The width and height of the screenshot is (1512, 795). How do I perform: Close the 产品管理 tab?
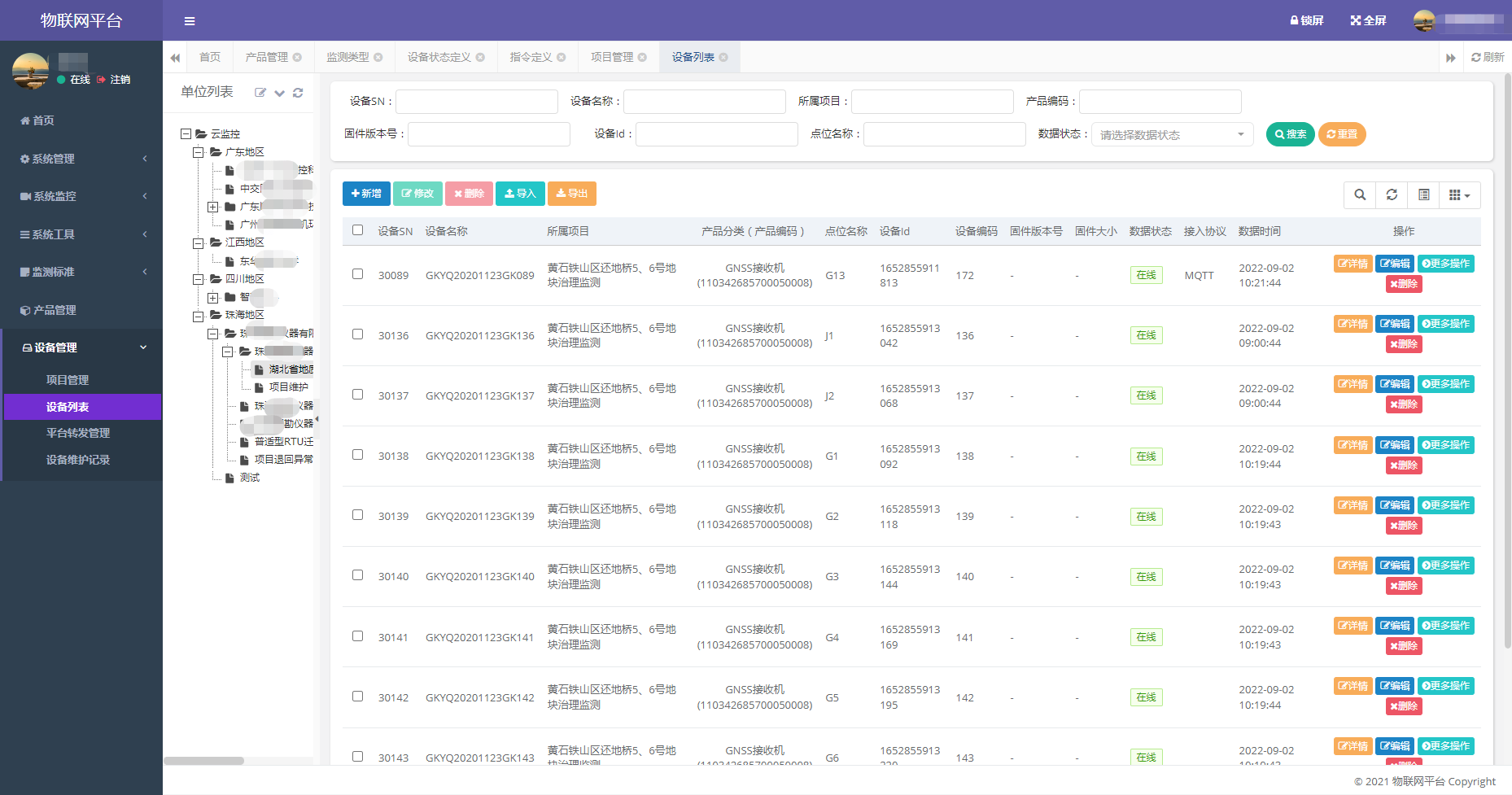[x=297, y=57]
